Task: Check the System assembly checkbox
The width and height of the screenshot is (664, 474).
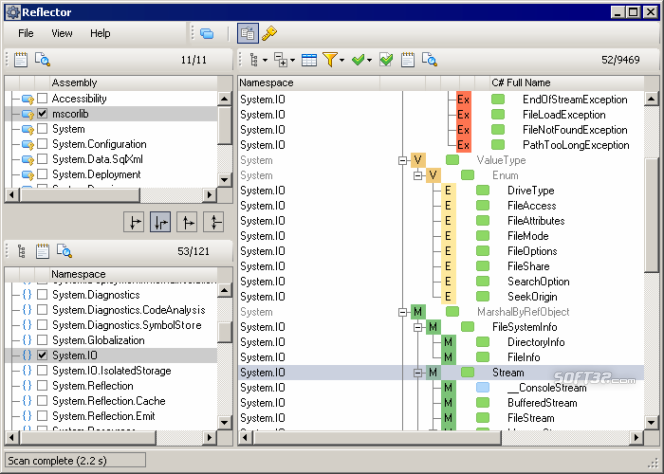Action: pos(42,129)
